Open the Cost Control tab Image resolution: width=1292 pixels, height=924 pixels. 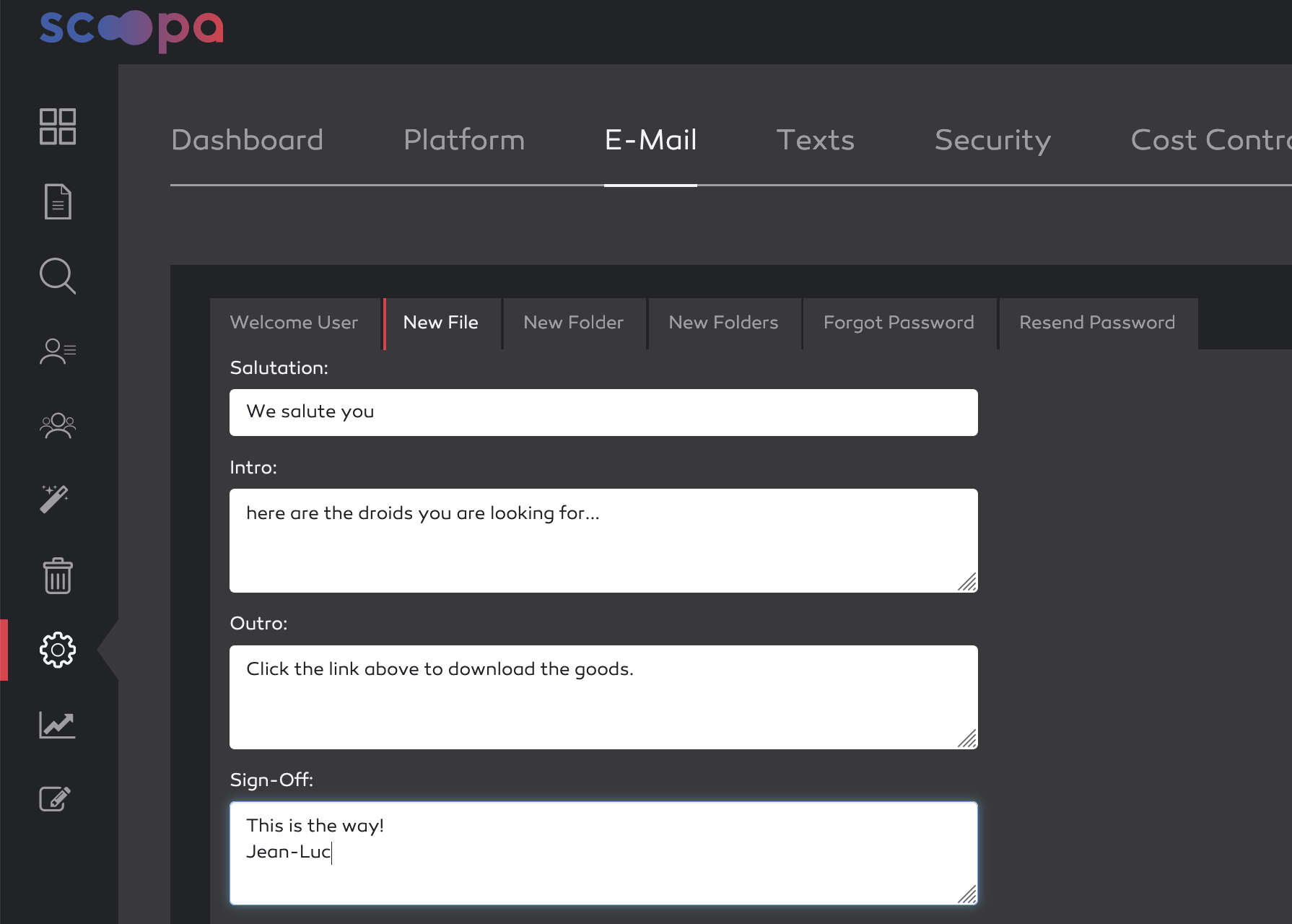1211,140
